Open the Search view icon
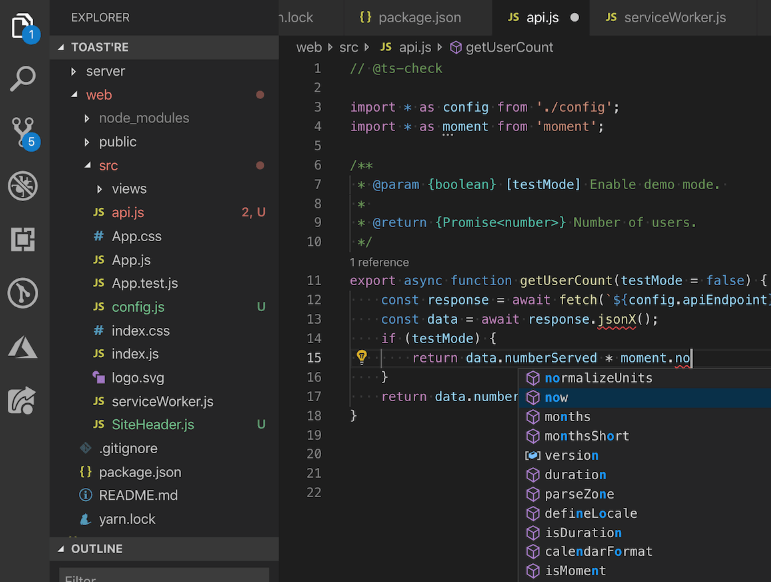Viewport: 771px width, 582px height. click(x=23, y=79)
